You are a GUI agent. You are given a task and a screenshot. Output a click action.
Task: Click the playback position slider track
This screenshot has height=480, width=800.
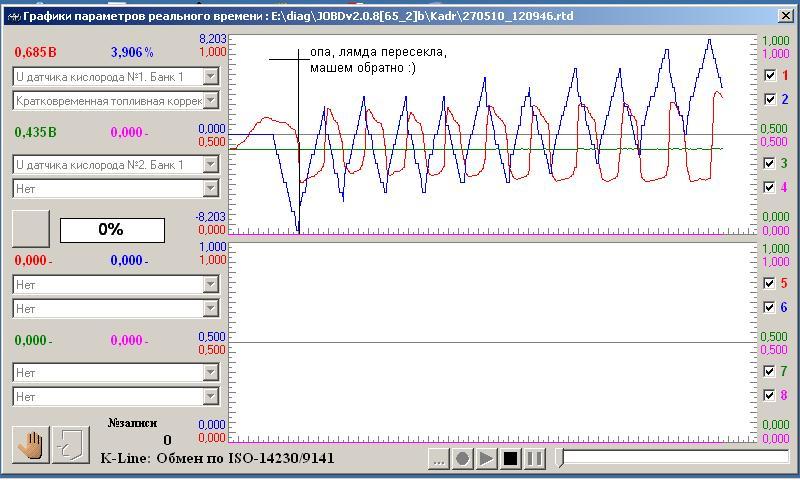click(x=675, y=458)
